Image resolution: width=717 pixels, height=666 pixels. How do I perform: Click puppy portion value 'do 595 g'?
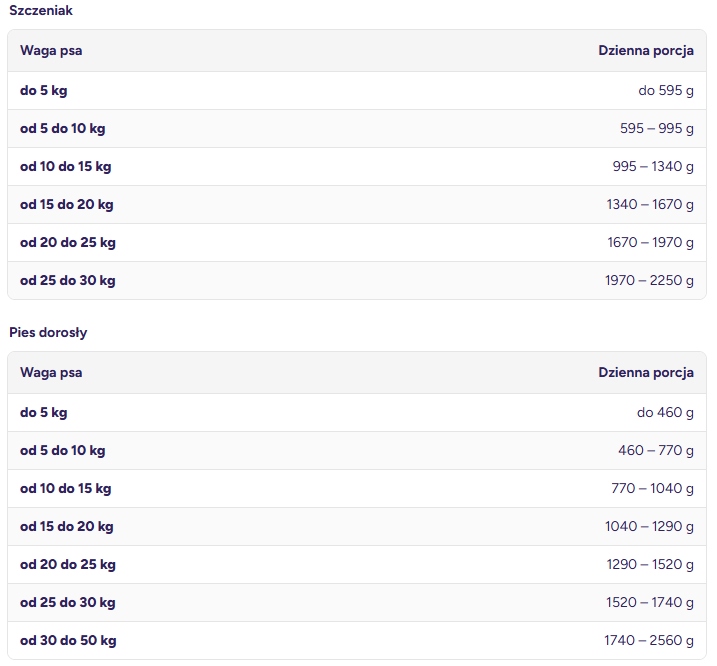click(x=666, y=91)
